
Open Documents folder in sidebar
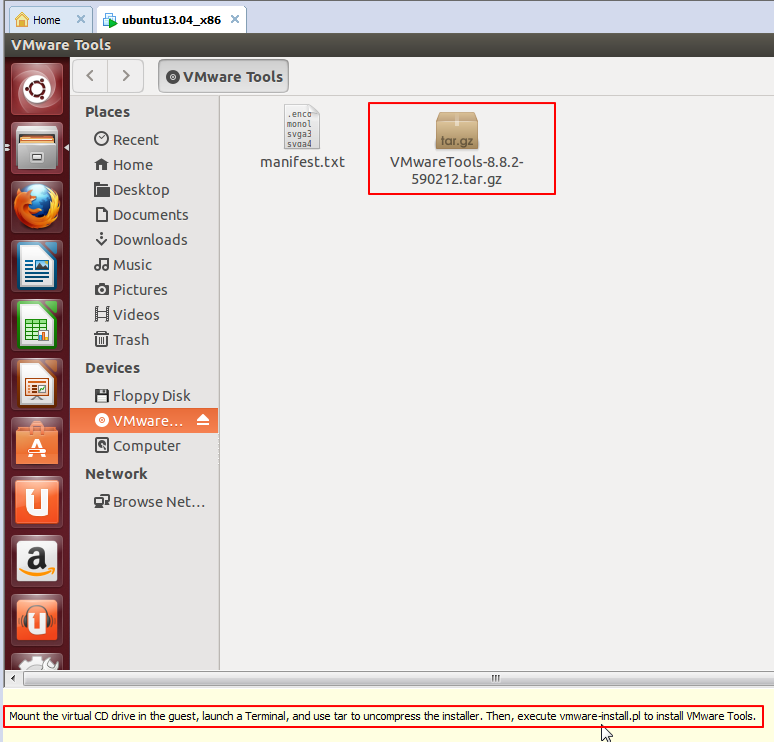point(144,215)
